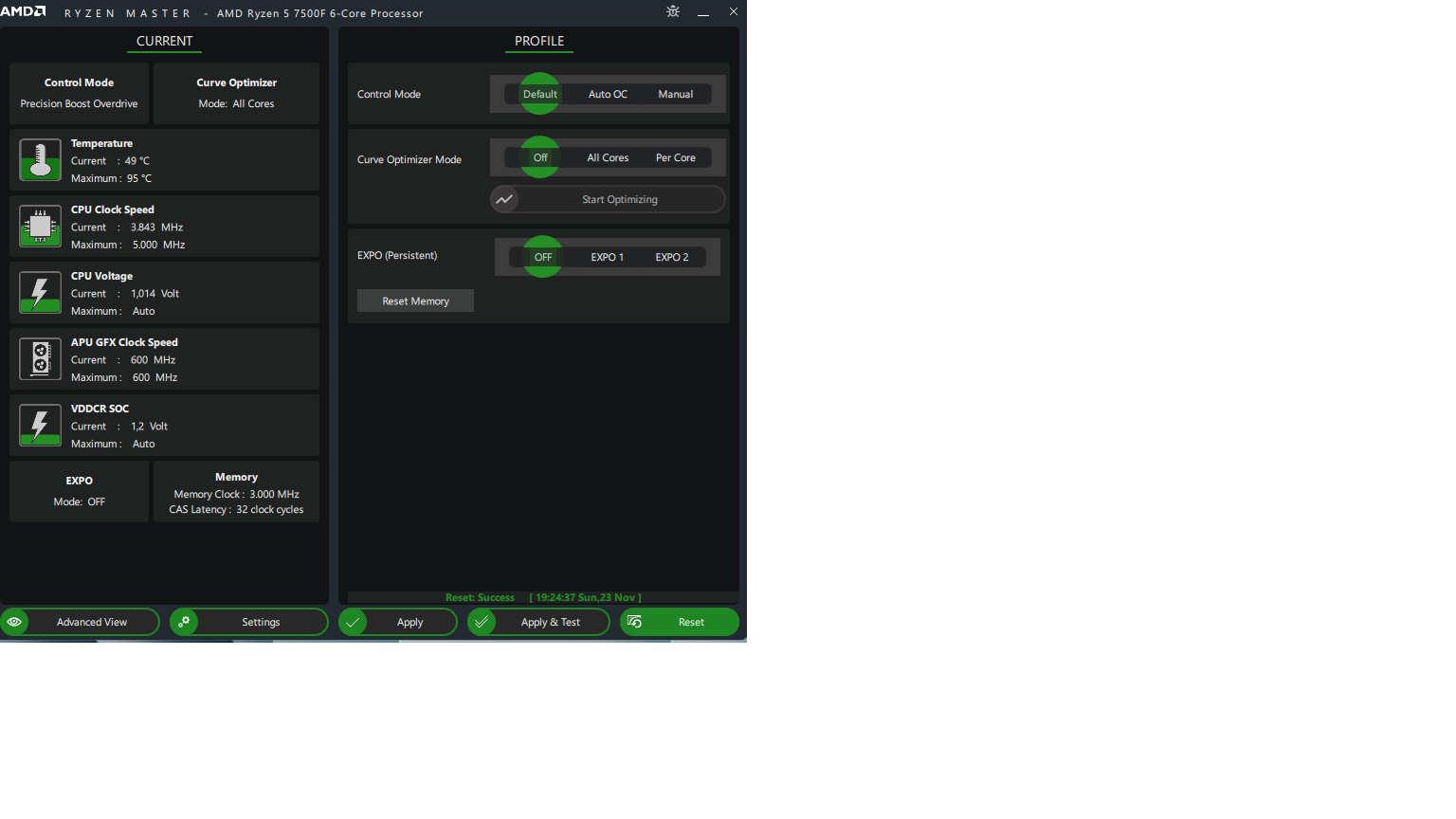Screen dimensions: 1456x819
Task: Click the Memory Clock 3.000 MHz text
Action: (236, 494)
